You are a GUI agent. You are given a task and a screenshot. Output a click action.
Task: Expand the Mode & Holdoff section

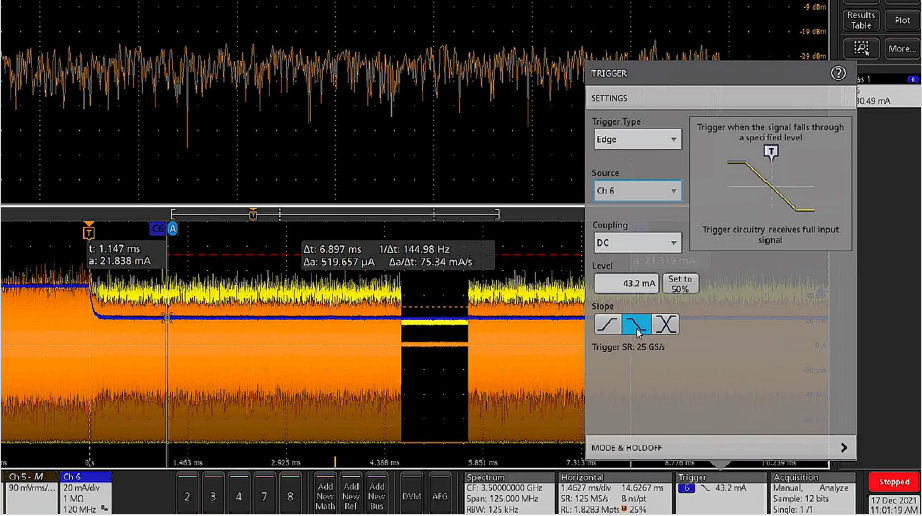coord(718,448)
